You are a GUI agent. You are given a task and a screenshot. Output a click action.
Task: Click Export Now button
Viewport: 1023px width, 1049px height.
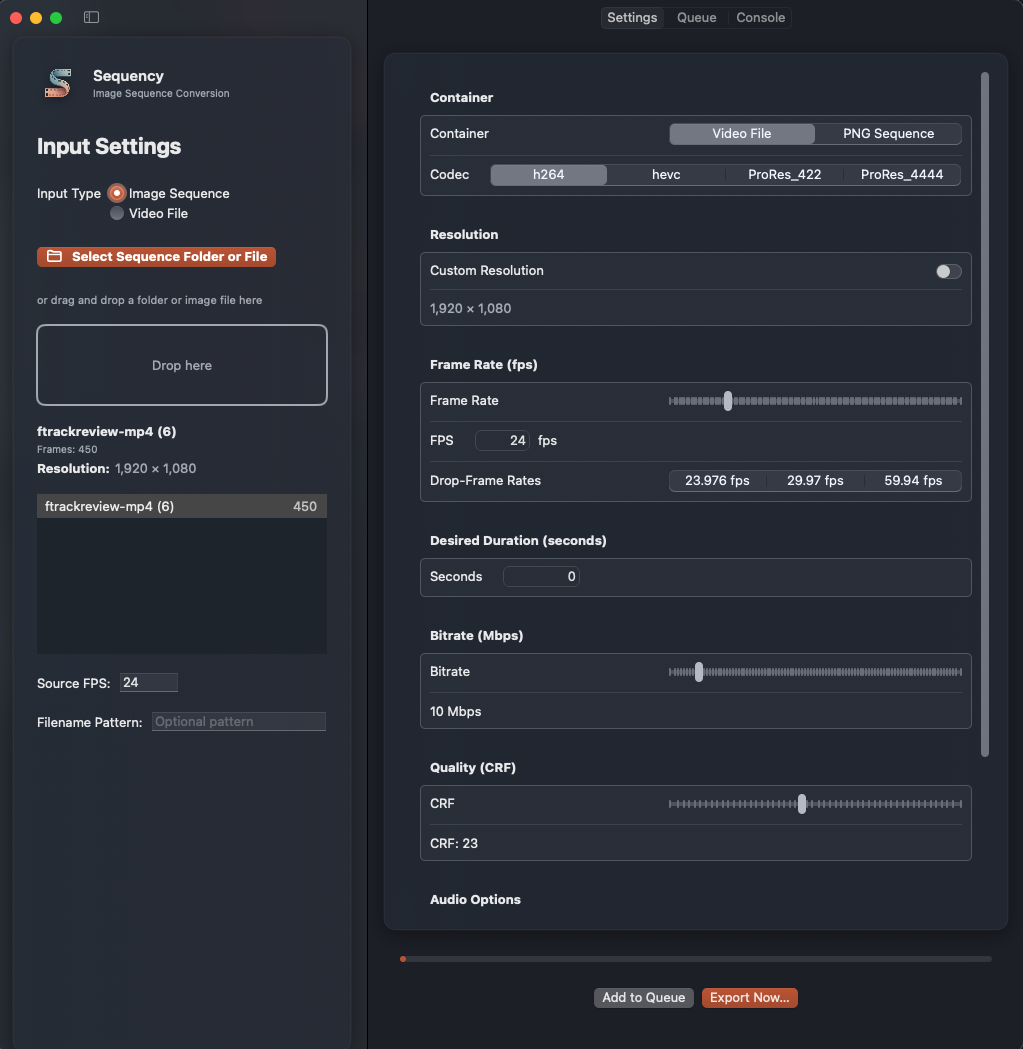[749, 997]
